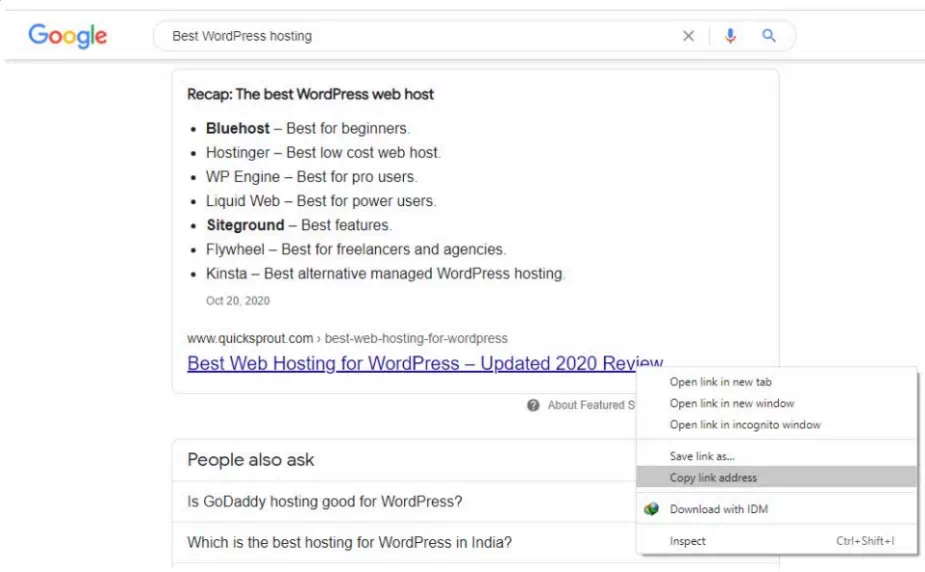925x572 pixels.
Task: Click the About Featured Snippets help icon
Action: (x=534, y=405)
